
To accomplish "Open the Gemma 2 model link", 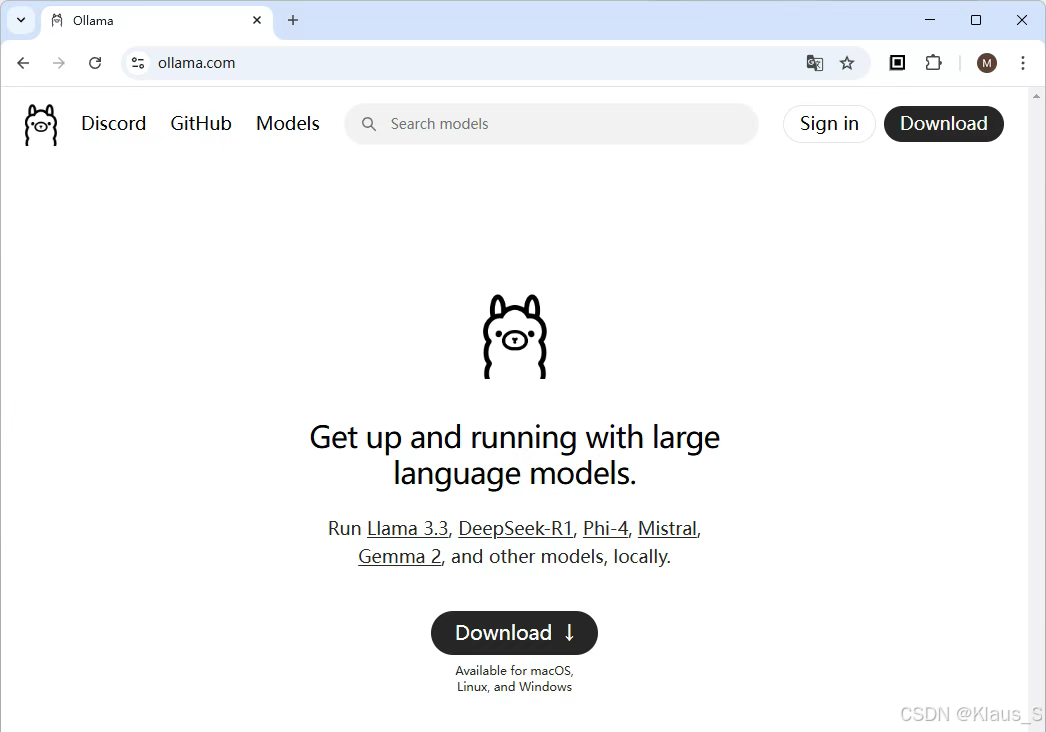I will pyautogui.click(x=400, y=557).
